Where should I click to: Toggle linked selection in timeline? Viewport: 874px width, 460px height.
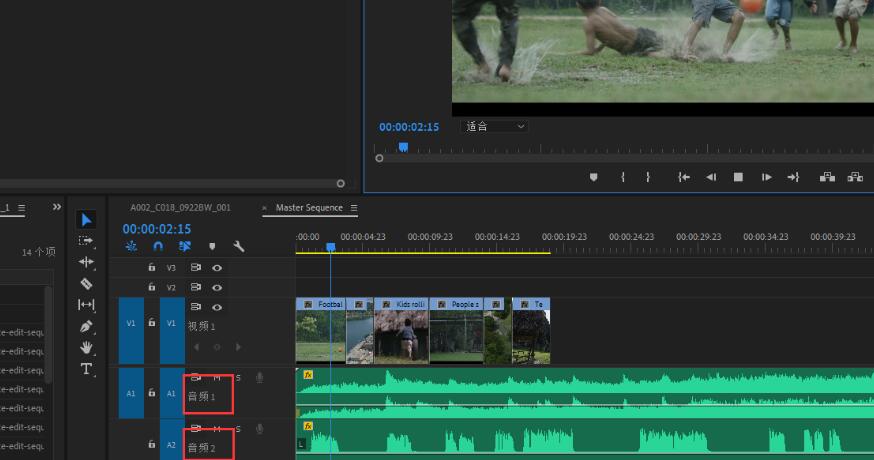click(x=184, y=246)
